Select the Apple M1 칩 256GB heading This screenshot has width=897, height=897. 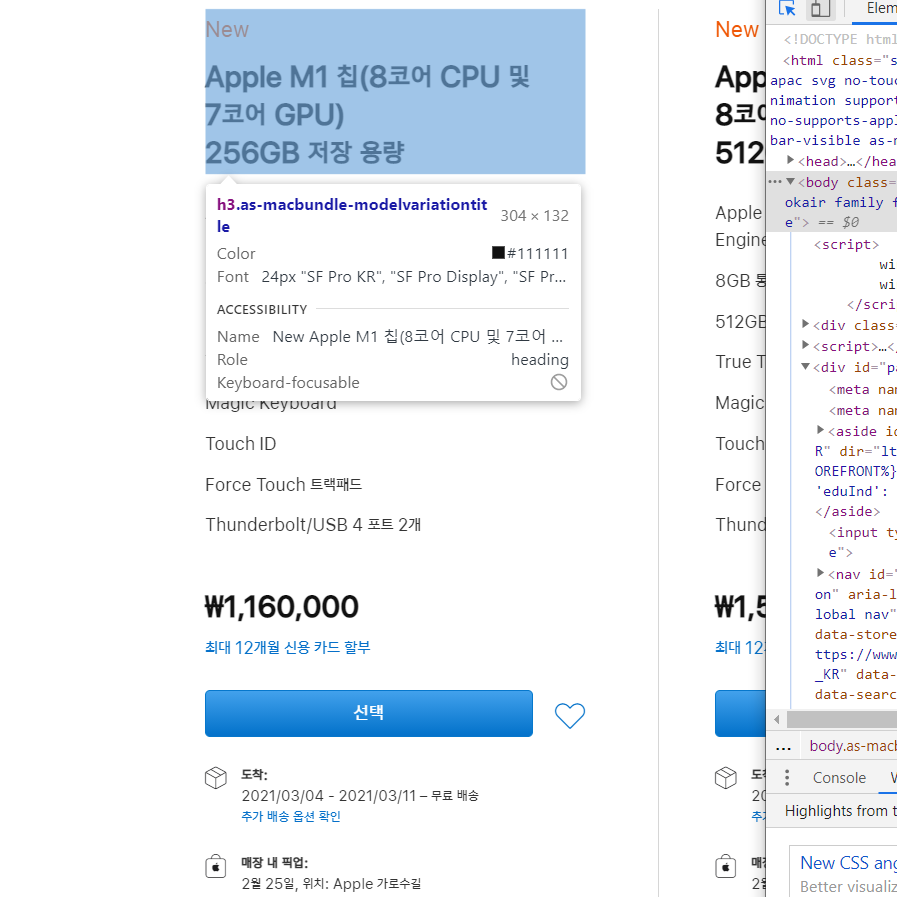pos(367,114)
